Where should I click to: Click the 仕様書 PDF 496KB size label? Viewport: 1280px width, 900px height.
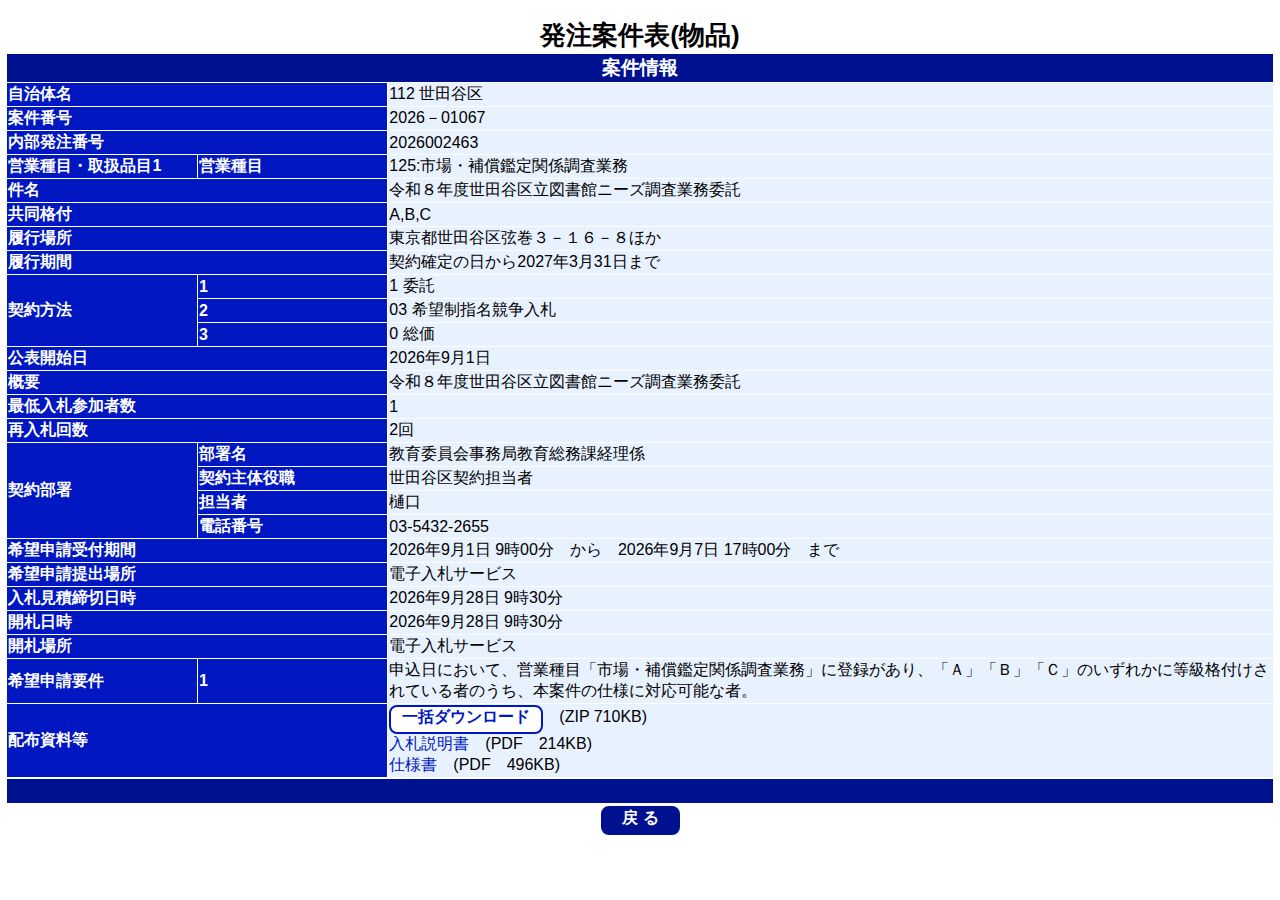coord(506,765)
